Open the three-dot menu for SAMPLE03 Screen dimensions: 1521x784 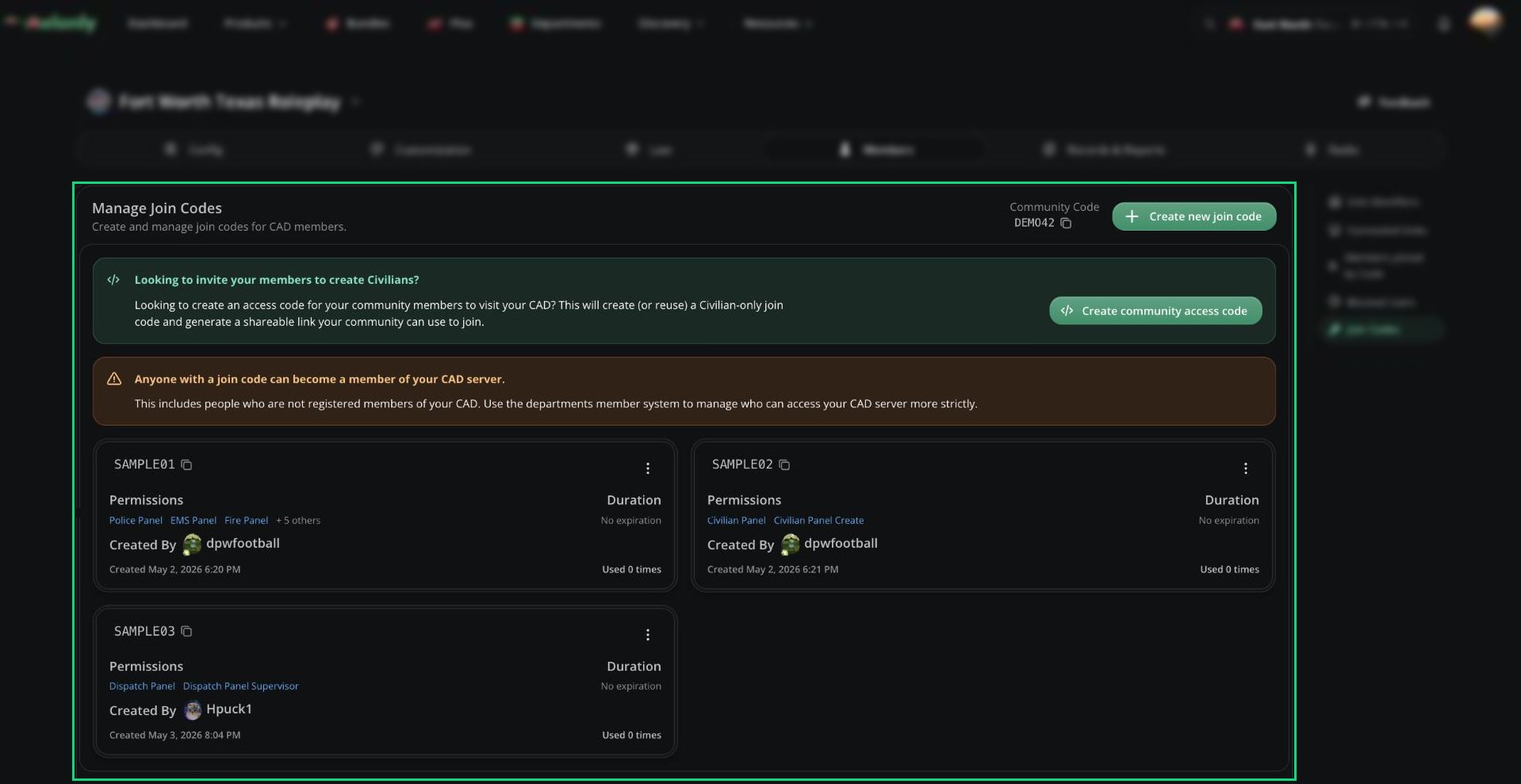click(648, 635)
